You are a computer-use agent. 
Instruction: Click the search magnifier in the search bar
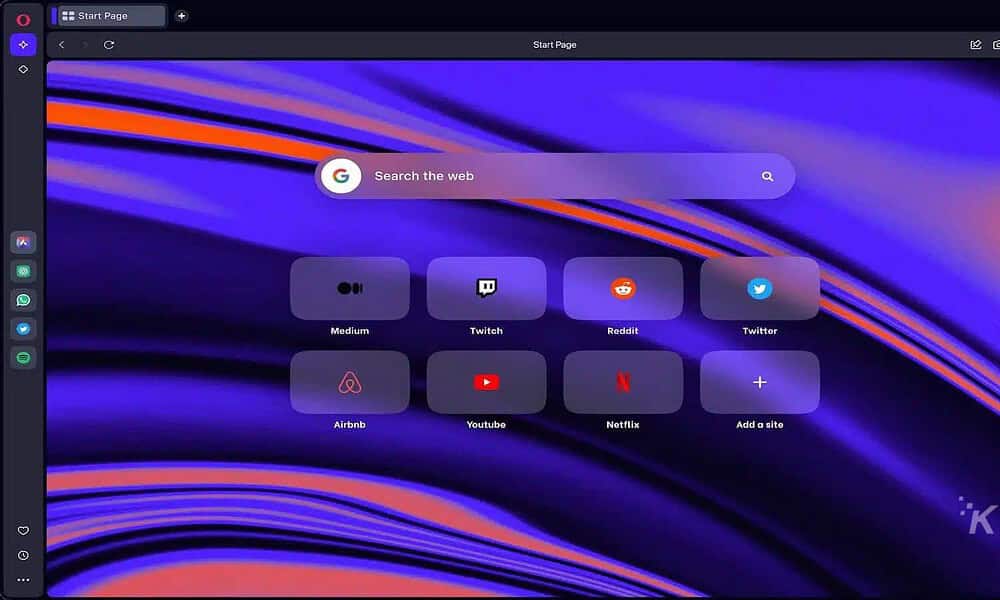767,176
